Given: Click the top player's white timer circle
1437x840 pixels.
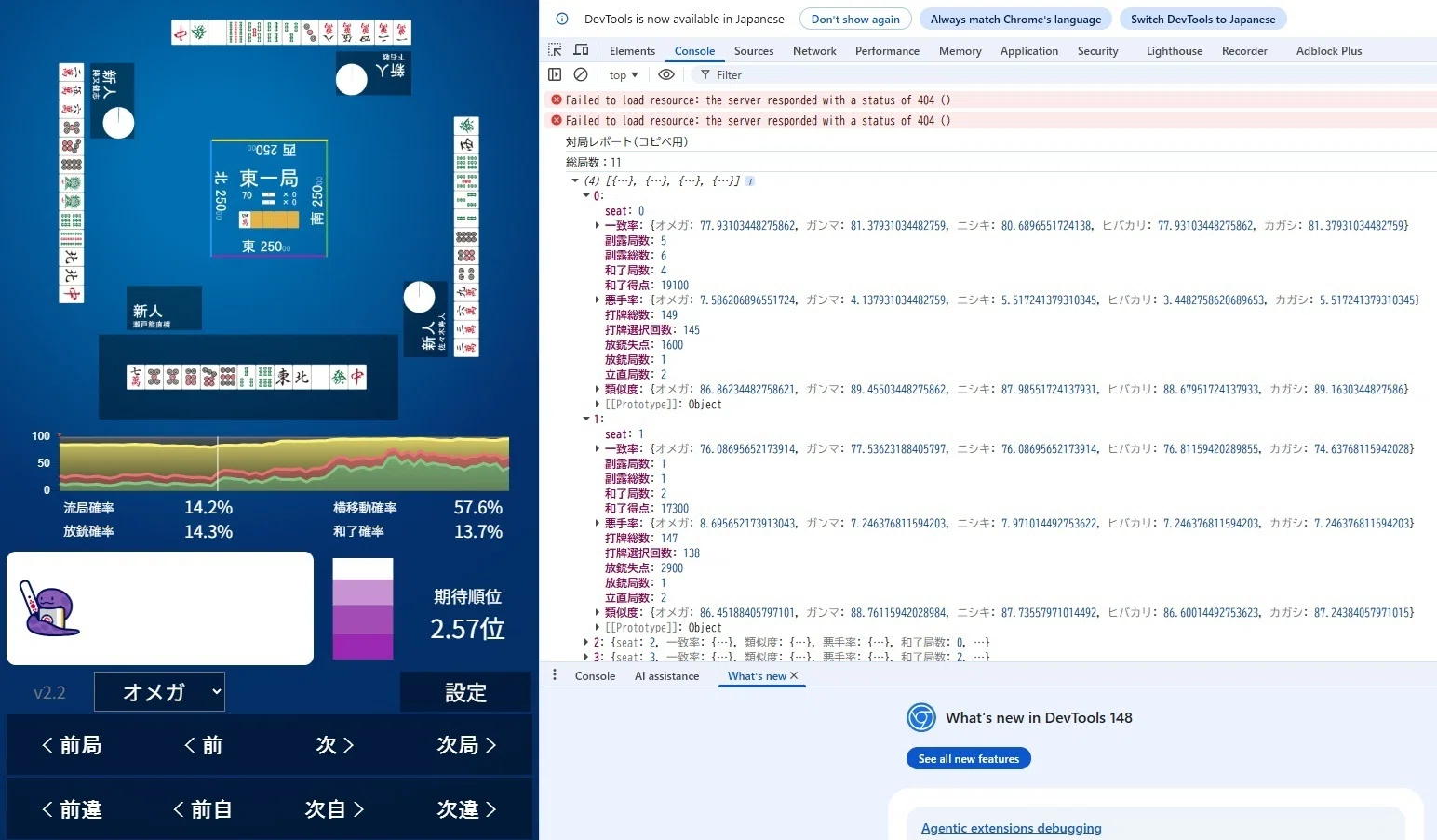Looking at the screenshot, I should pos(351,79).
